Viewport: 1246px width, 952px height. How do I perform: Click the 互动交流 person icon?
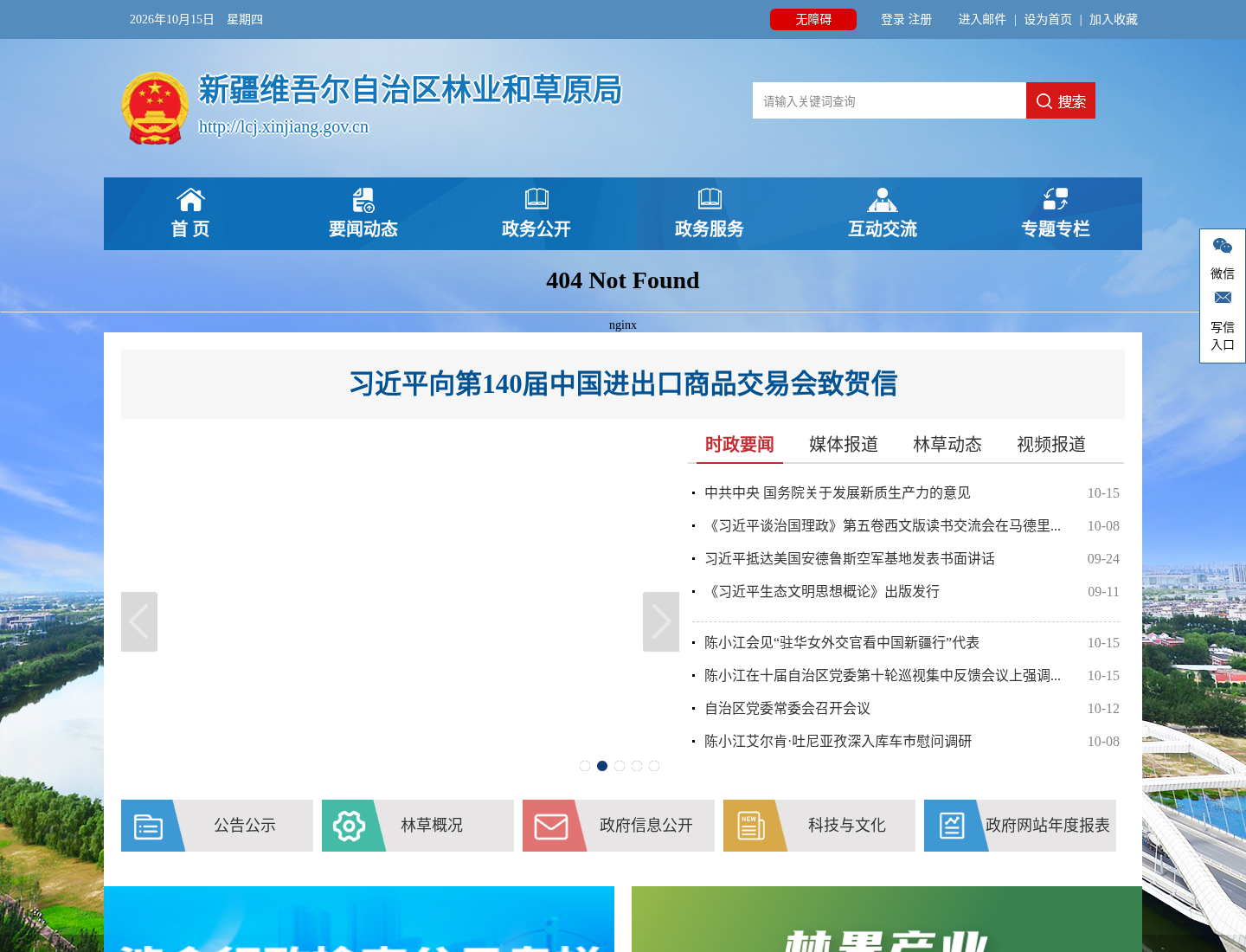click(x=883, y=200)
